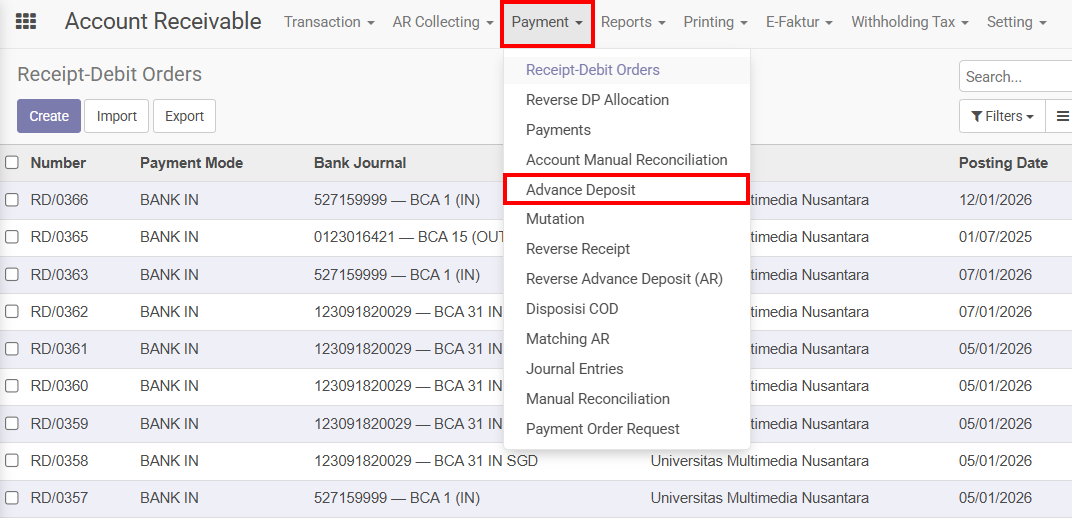This screenshot has height=518, width=1072.
Task: Open the Transaction dropdown menu
Action: 329,22
